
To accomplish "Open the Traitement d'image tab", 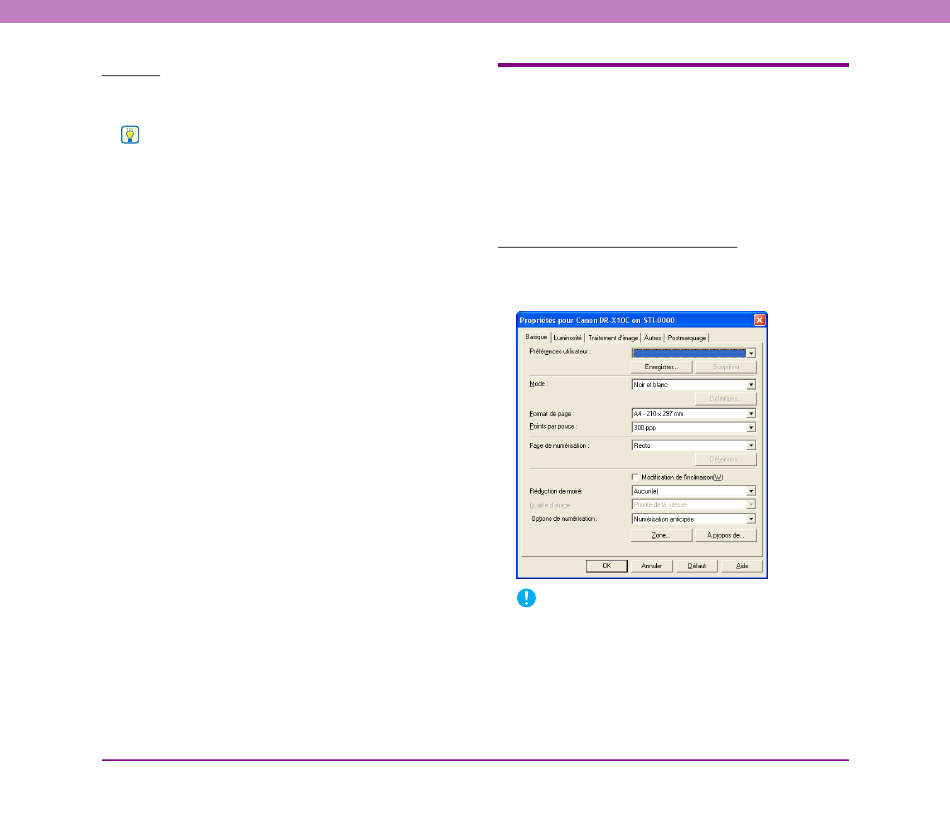I will pyautogui.click(x=613, y=338).
